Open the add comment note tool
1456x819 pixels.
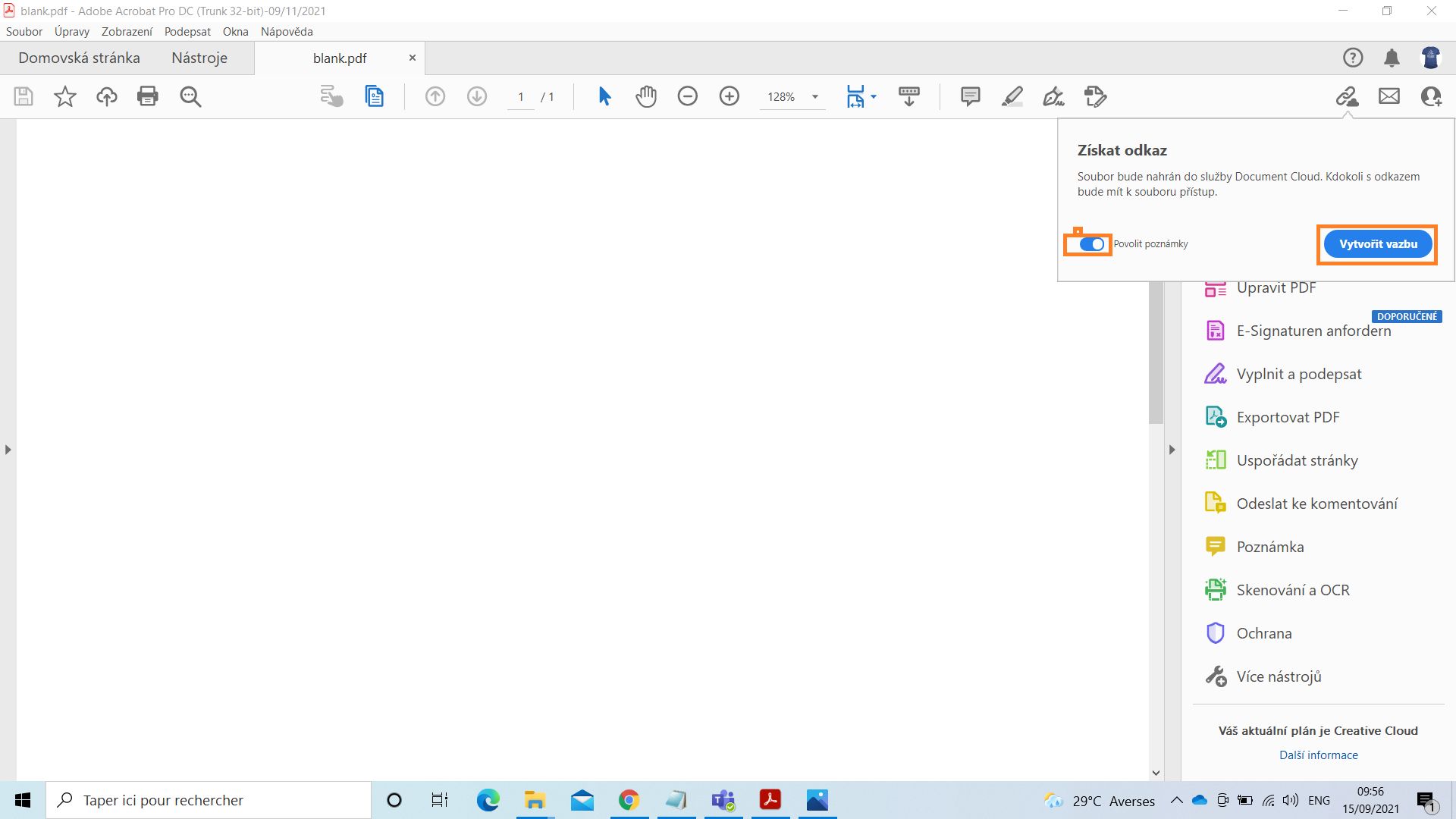(970, 96)
